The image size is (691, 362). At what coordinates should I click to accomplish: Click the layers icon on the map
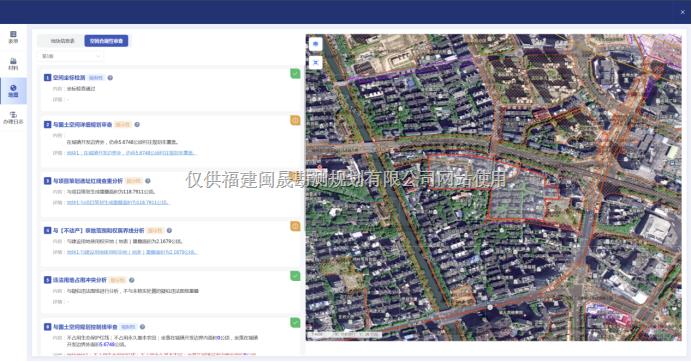[316, 44]
